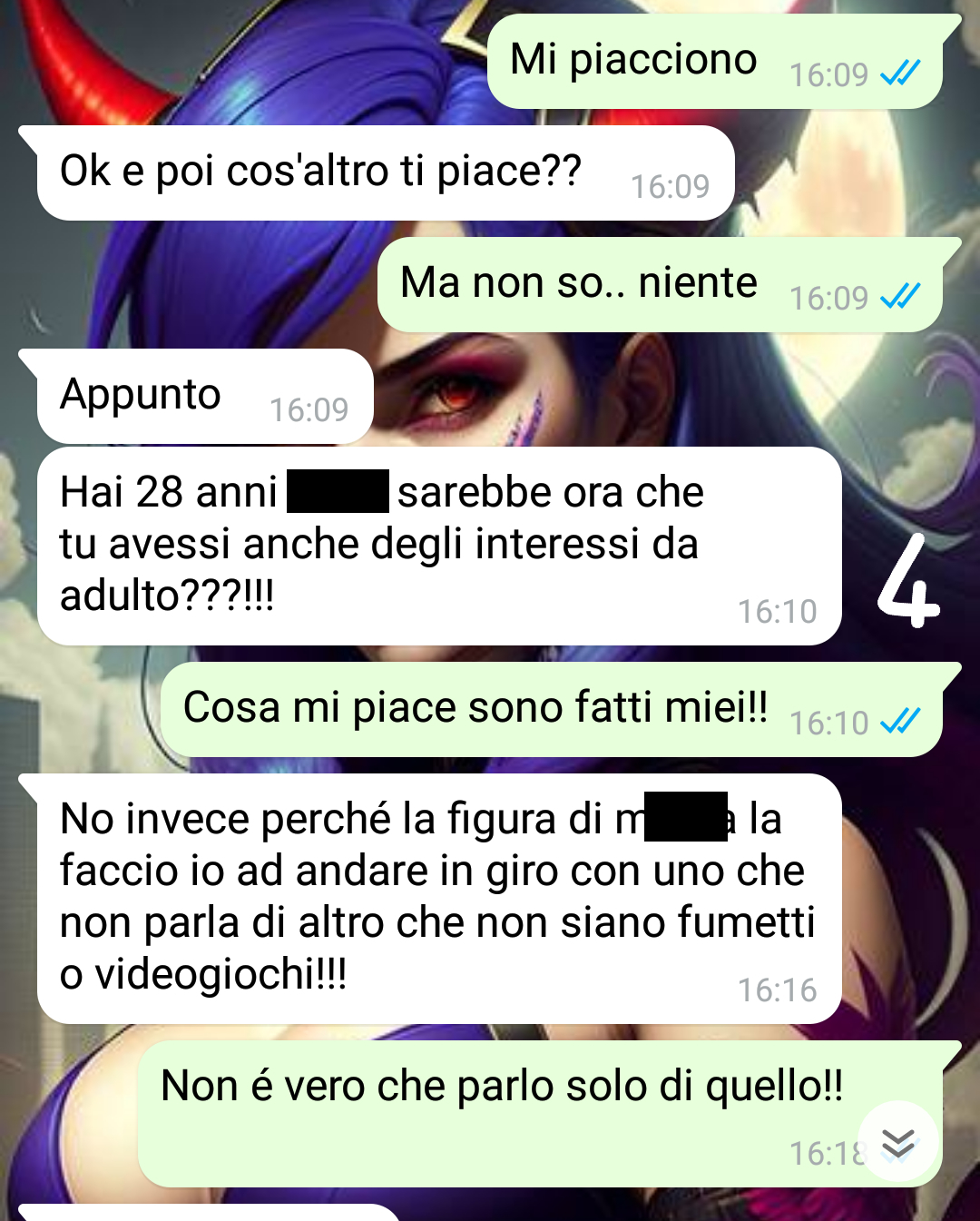Tap the 'Hai 28 anni' message bubble
The image size is (980, 1221).
pyautogui.click(x=439, y=546)
